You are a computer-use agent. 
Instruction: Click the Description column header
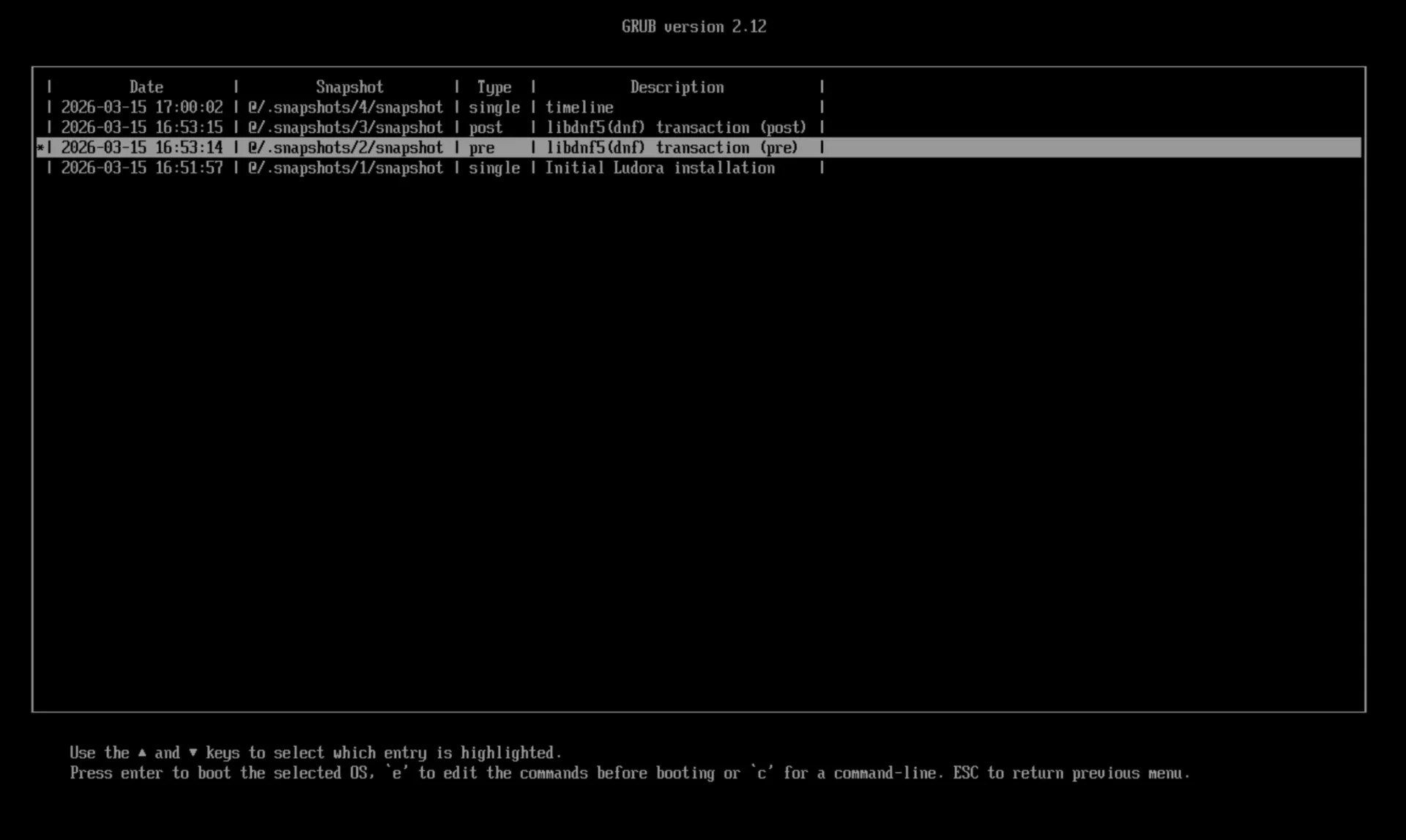point(677,87)
